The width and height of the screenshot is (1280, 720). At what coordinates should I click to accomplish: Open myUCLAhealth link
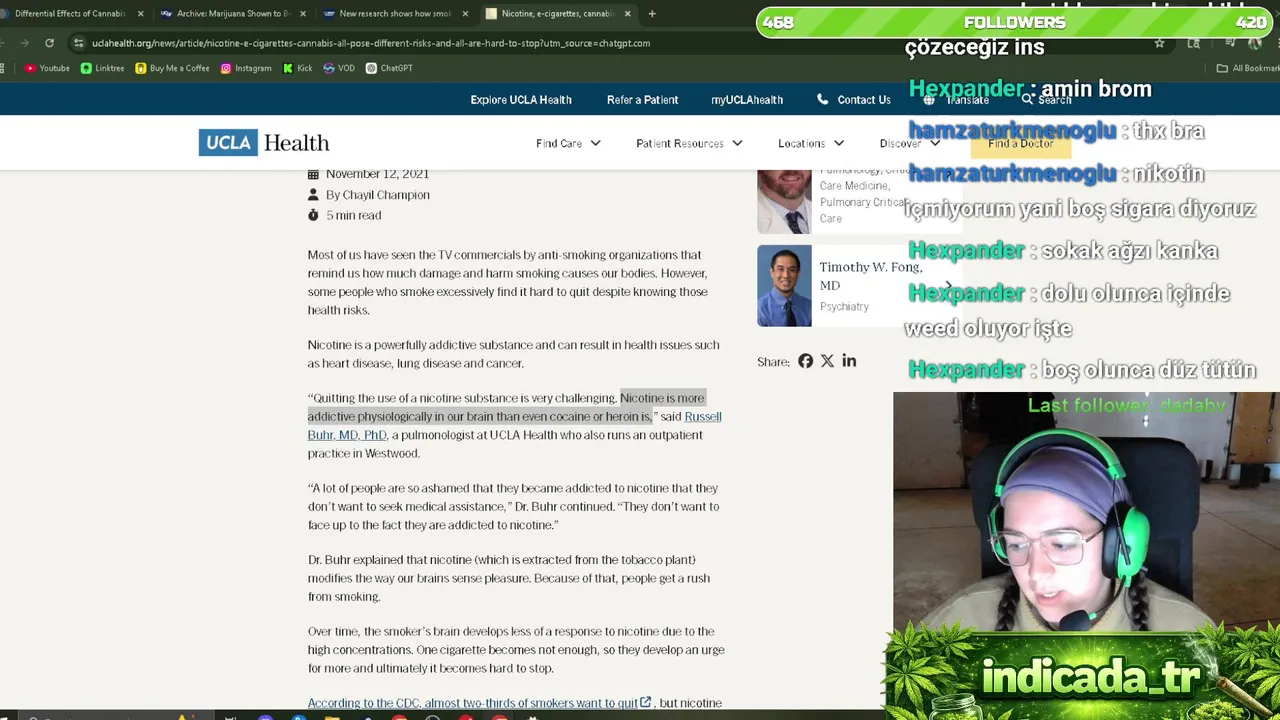pos(747,100)
